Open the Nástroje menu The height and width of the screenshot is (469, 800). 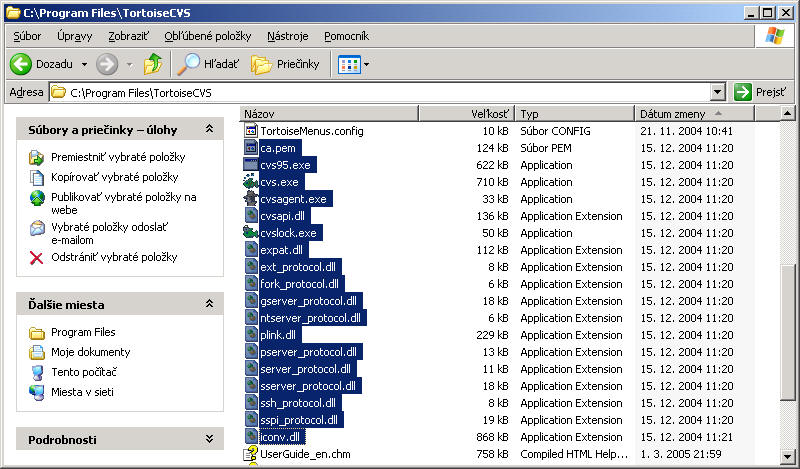pos(288,36)
